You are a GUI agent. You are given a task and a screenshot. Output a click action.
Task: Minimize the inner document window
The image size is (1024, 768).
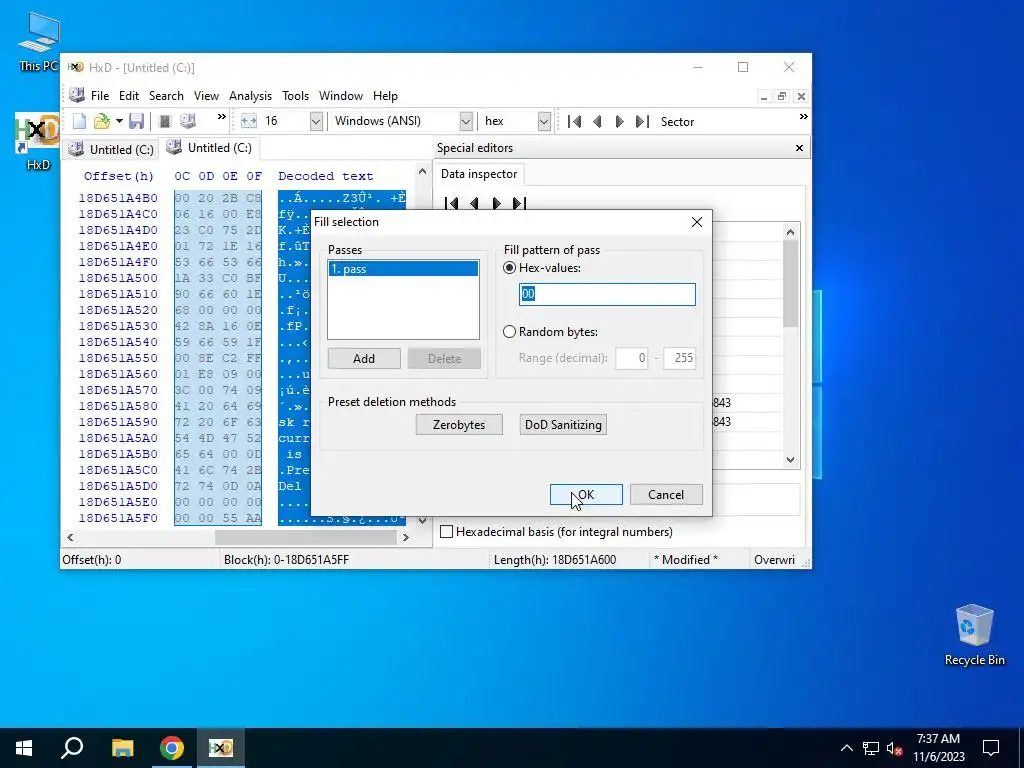[763, 97]
